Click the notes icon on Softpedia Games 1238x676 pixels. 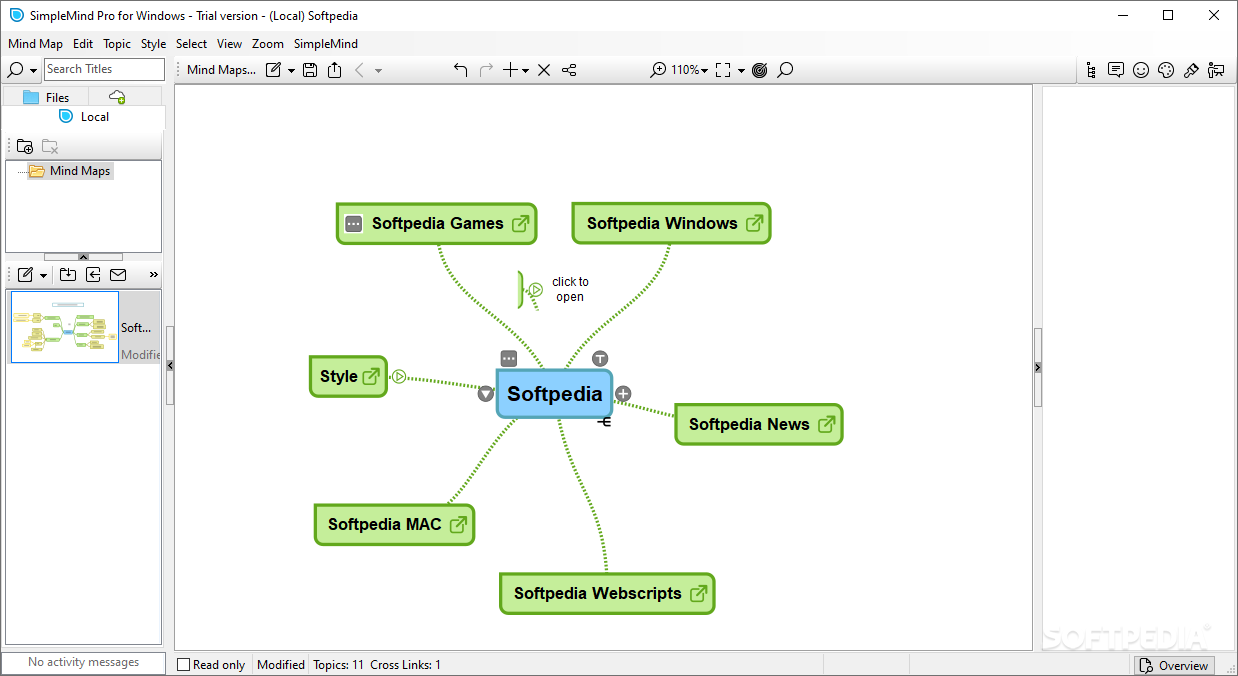point(353,224)
